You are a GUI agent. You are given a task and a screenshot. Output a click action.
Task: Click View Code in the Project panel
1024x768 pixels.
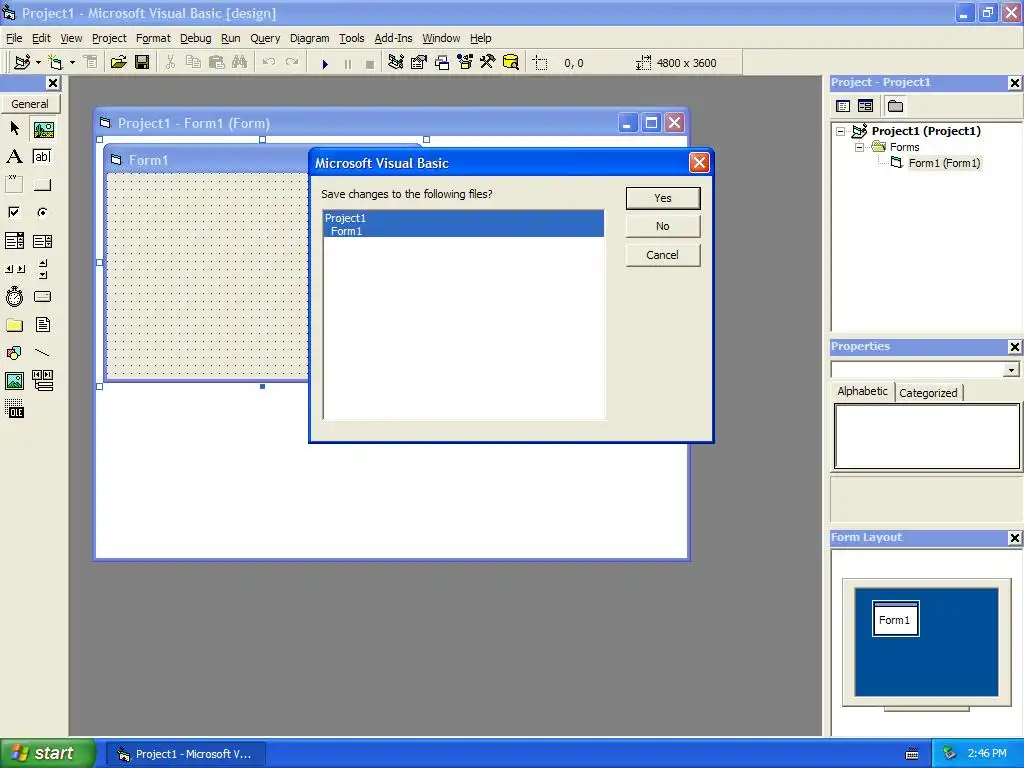coord(843,106)
